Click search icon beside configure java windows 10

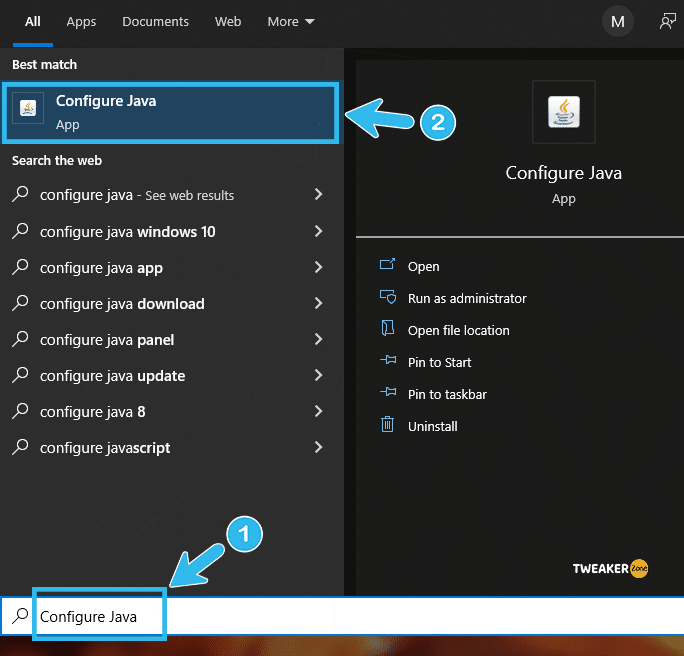coord(20,231)
